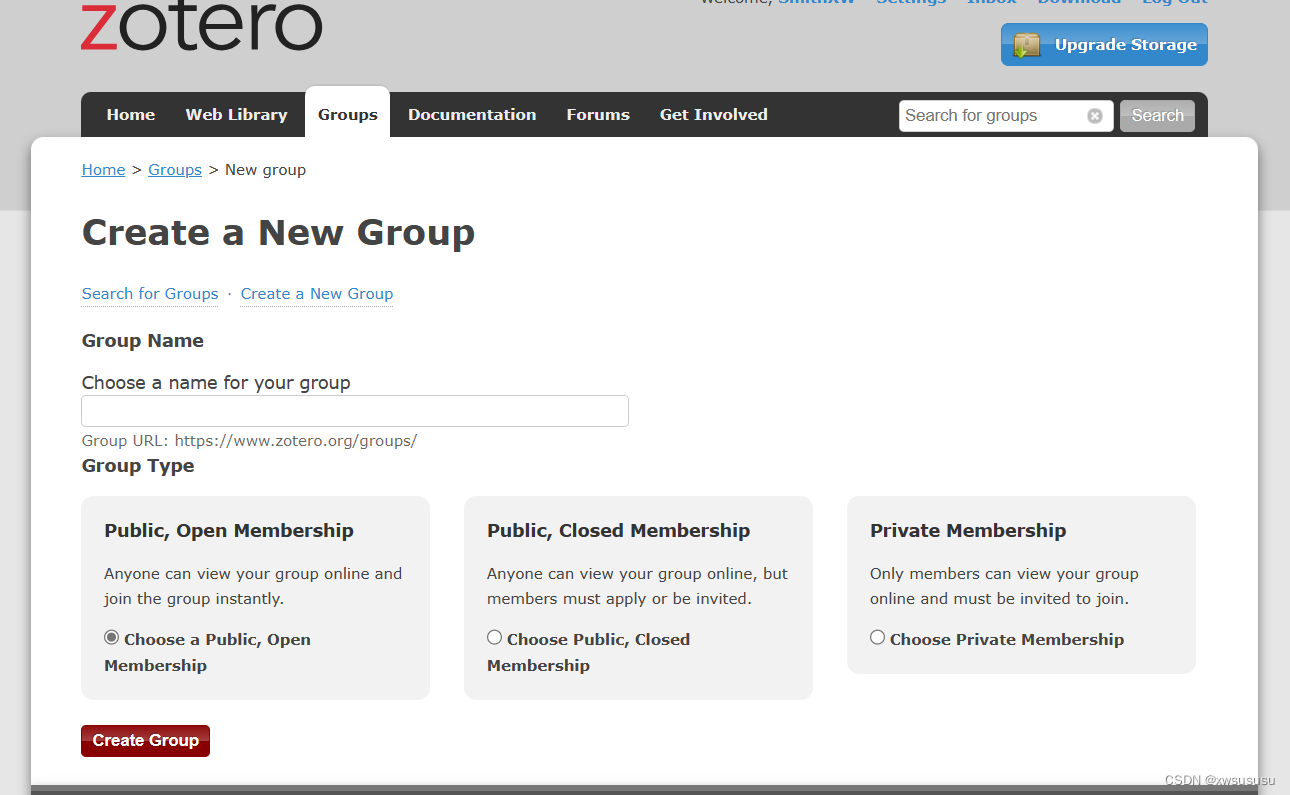Open the Home nav tab
The width and height of the screenshot is (1290, 795).
[x=131, y=115]
